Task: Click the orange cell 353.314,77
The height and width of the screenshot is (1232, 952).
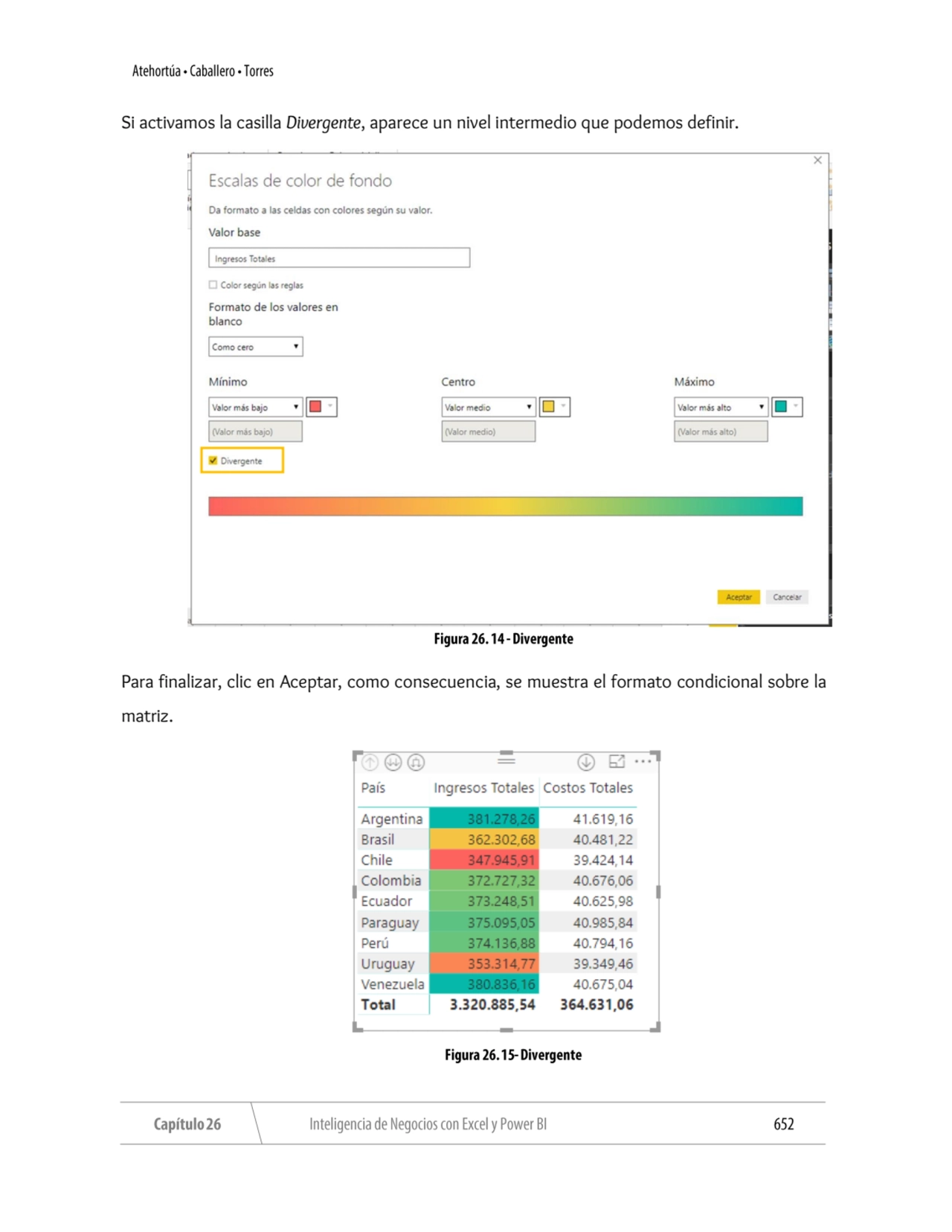Action: [x=484, y=963]
